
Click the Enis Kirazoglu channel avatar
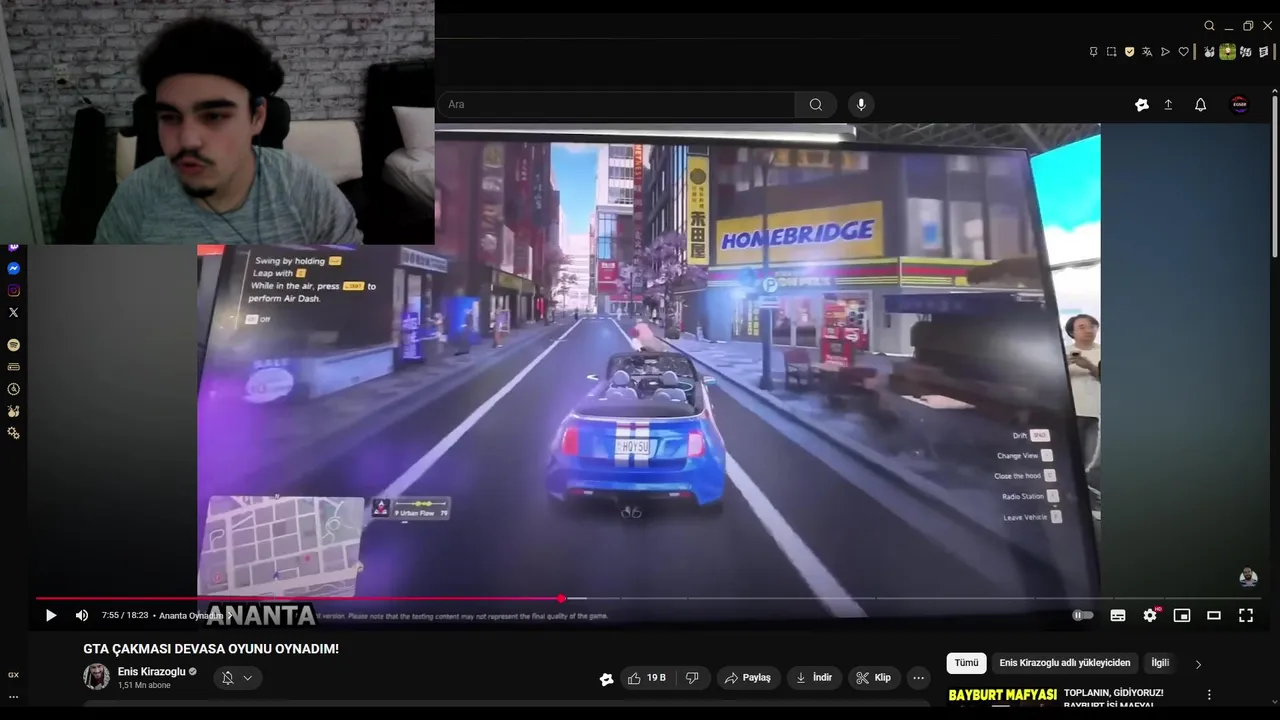click(x=96, y=677)
